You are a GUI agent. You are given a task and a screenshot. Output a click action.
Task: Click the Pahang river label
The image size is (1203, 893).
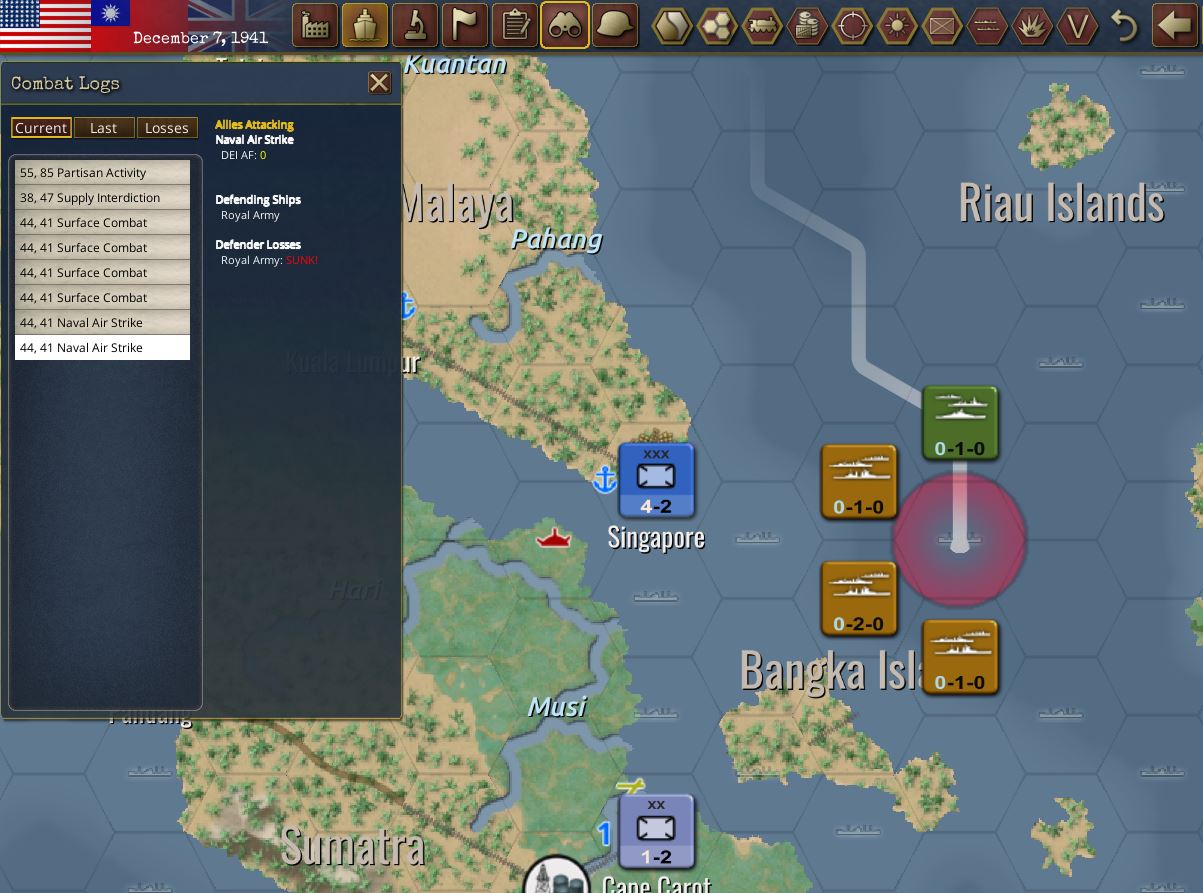point(556,239)
